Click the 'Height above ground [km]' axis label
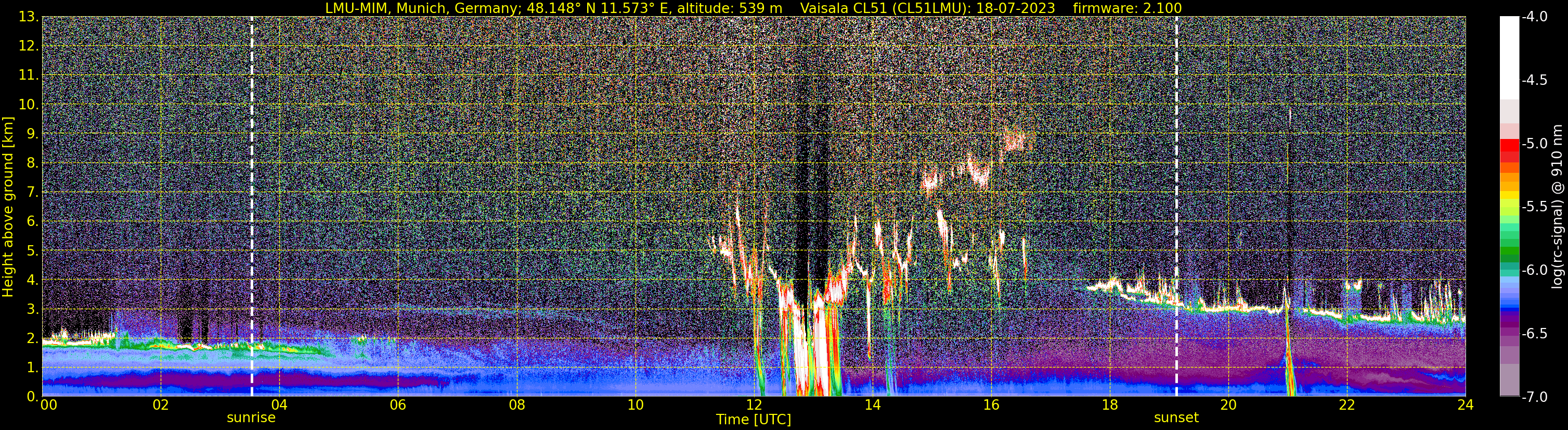This screenshot has height=430, width=1568. click(8, 207)
